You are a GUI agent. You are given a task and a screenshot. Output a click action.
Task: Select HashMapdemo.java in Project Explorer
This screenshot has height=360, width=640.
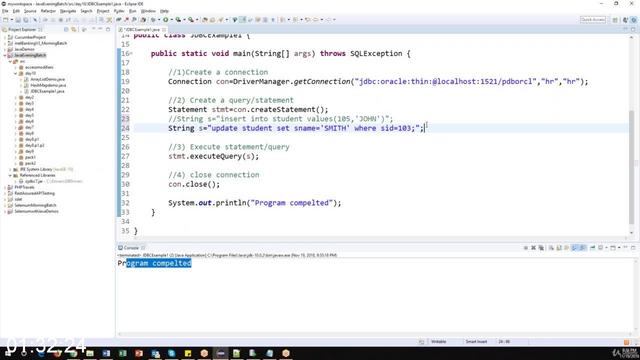48,85
